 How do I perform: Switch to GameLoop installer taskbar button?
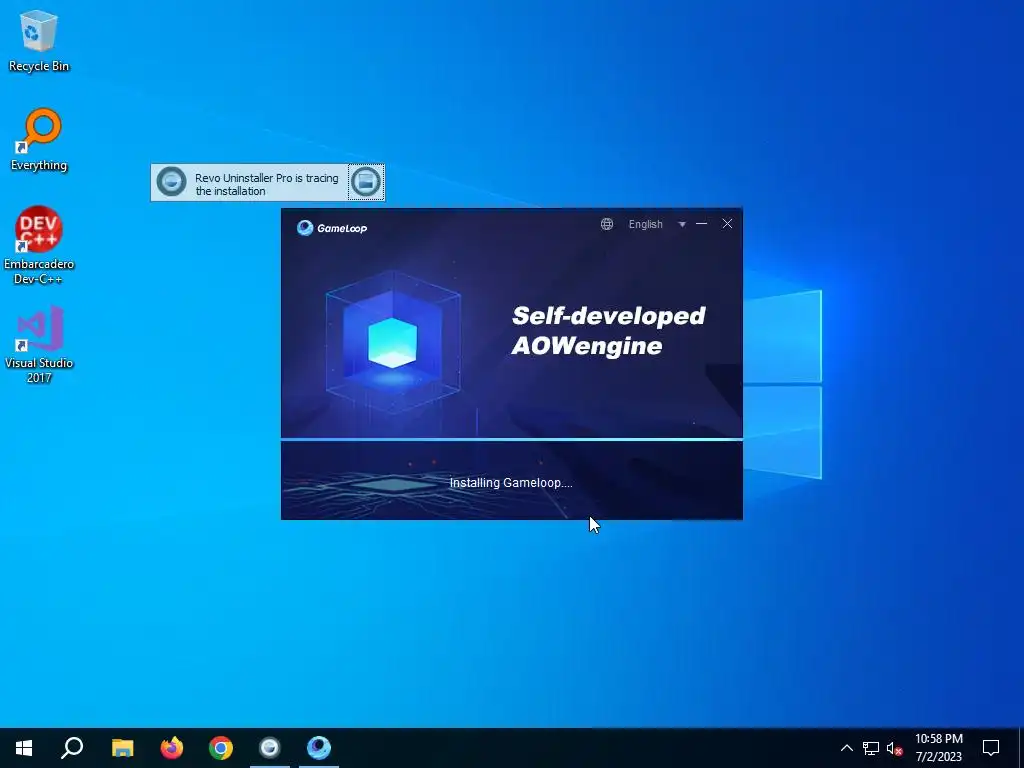click(x=319, y=748)
